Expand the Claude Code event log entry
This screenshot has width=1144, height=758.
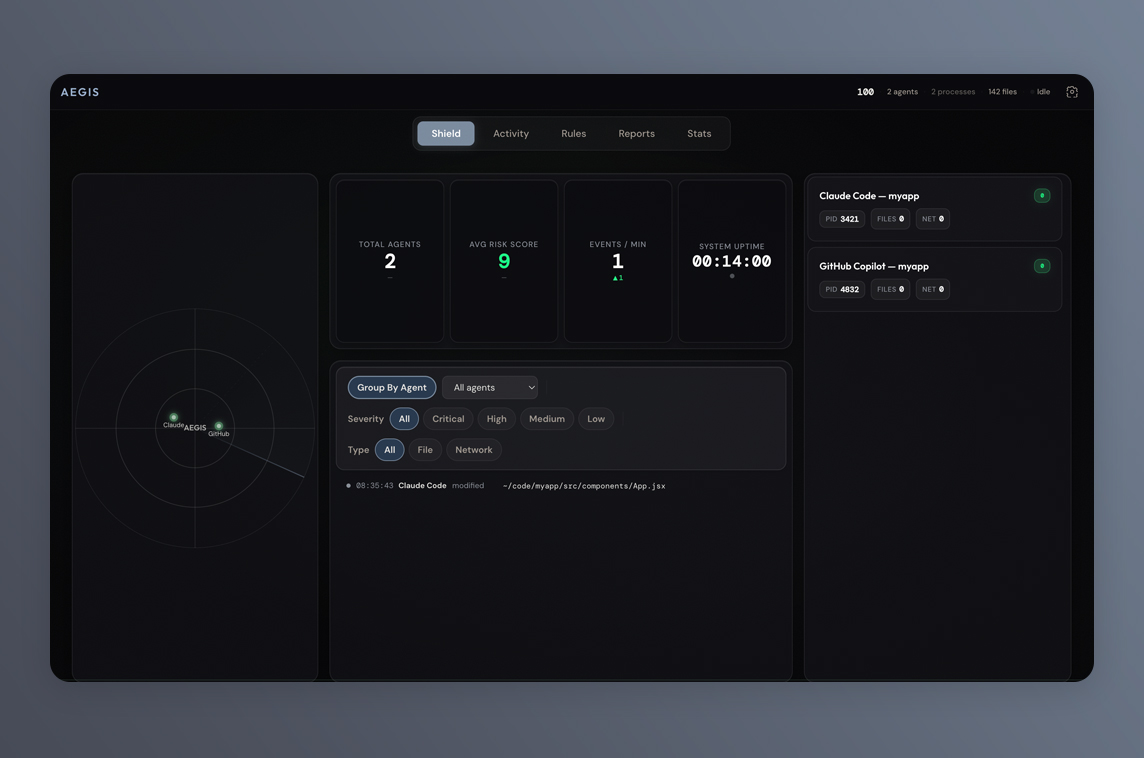tap(505, 486)
